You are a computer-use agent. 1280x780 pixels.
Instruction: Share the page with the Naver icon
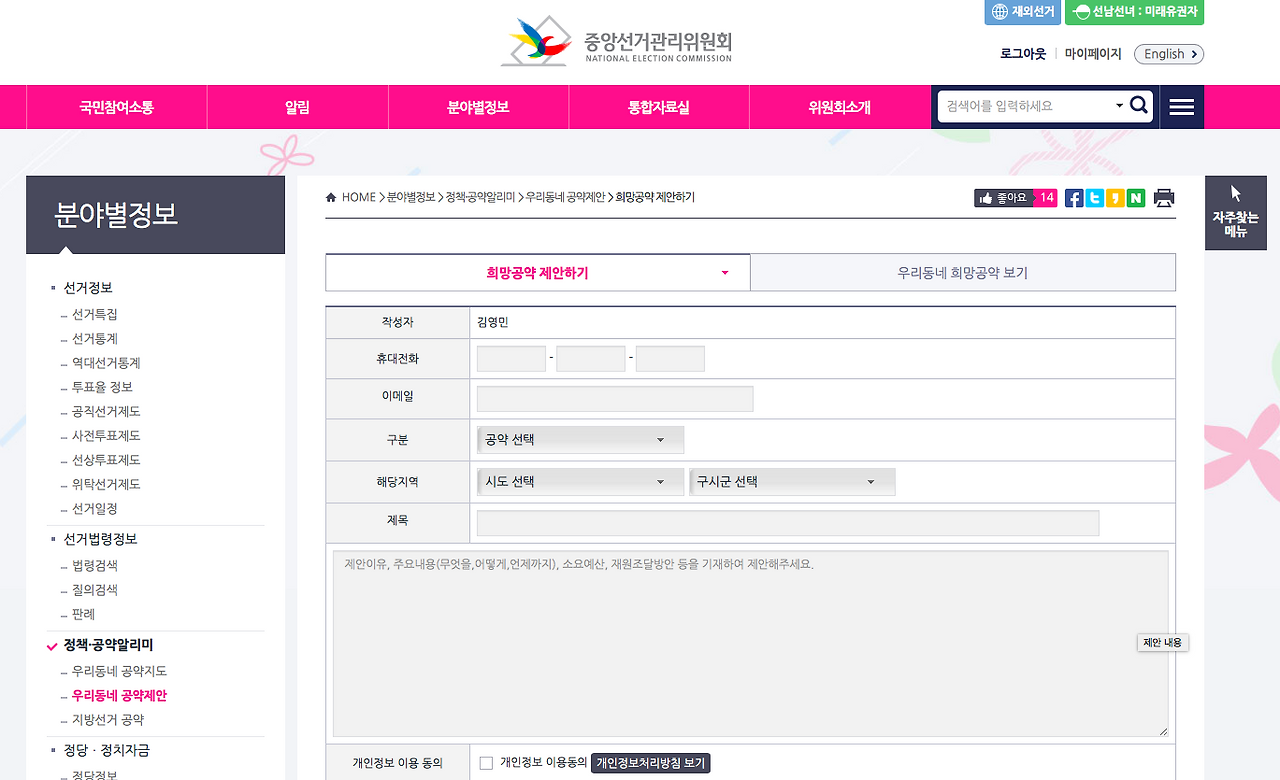[1136, 197]
